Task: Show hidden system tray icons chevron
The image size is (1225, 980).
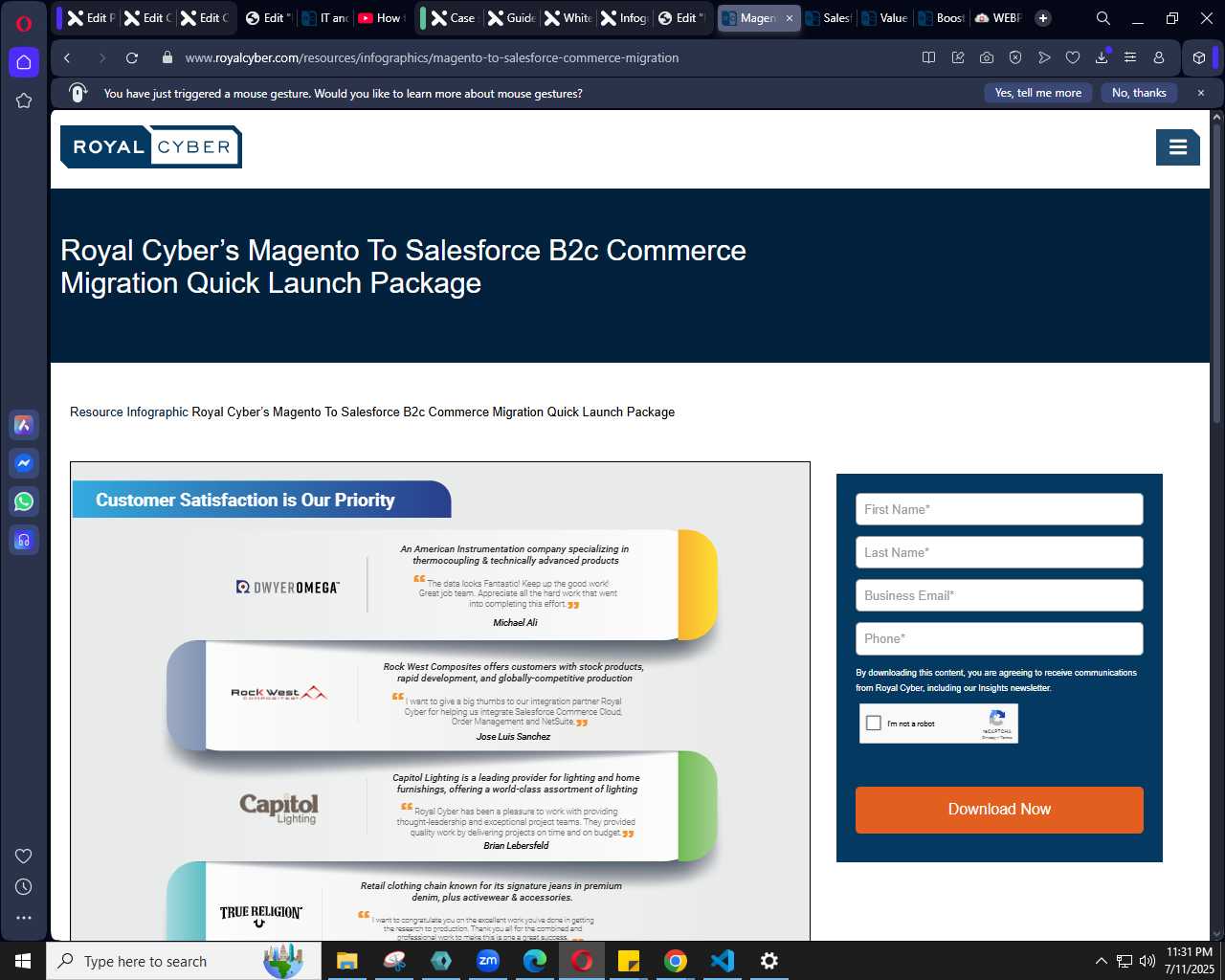Action: click(x=1101, y=961)
